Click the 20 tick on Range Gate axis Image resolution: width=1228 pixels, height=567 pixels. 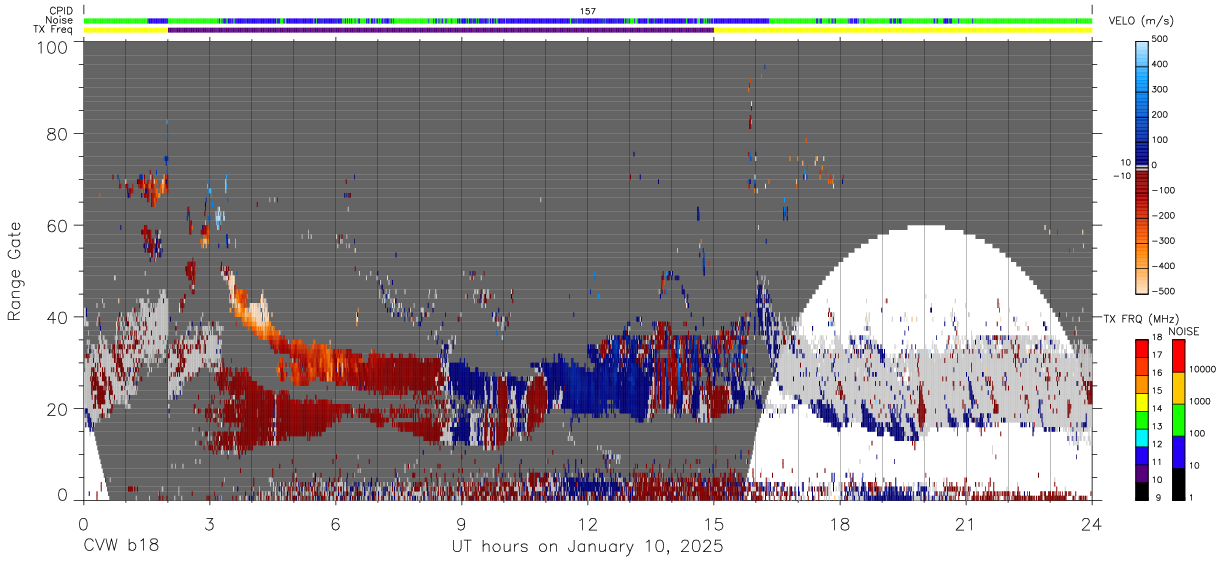coord(59,409)
